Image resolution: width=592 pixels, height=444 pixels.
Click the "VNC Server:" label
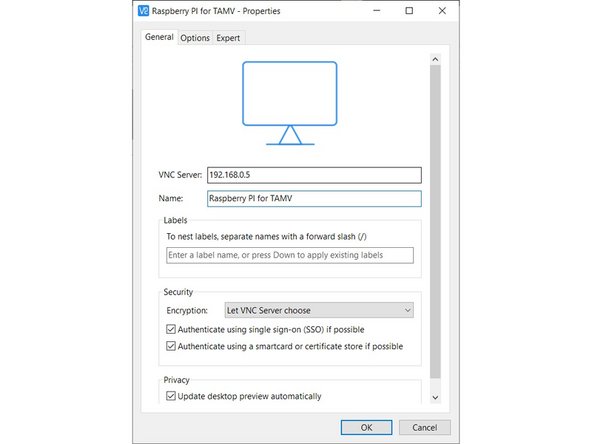(x=180, y=175)
